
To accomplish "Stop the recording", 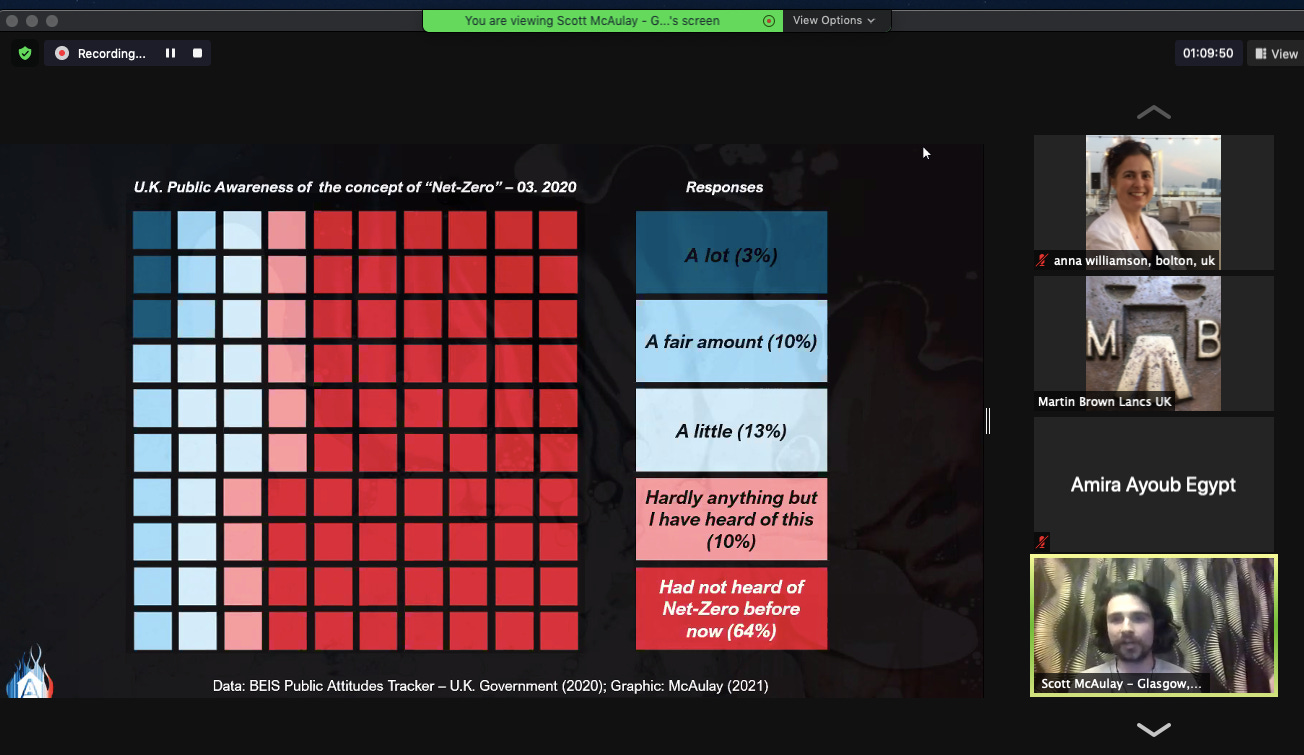I will coord(197,53).
